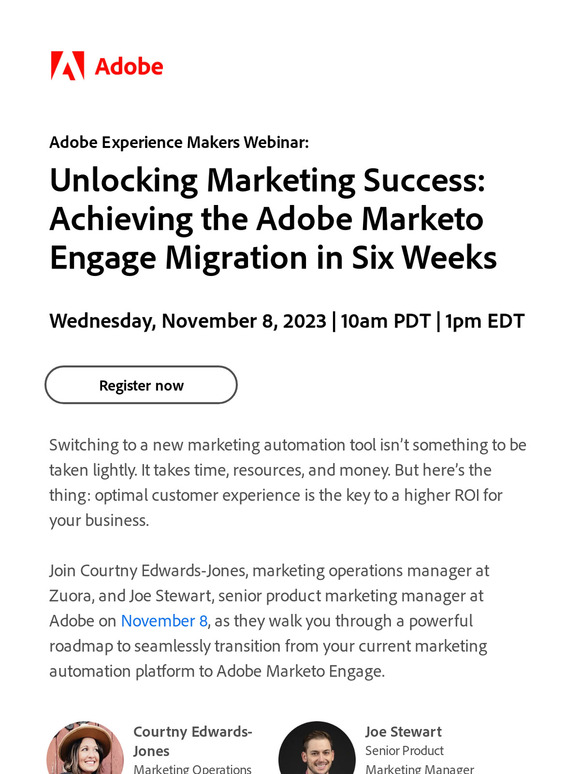Click the Senior Product Marketing Manager title
The image size is (580, 774).
tap(419, 760)
